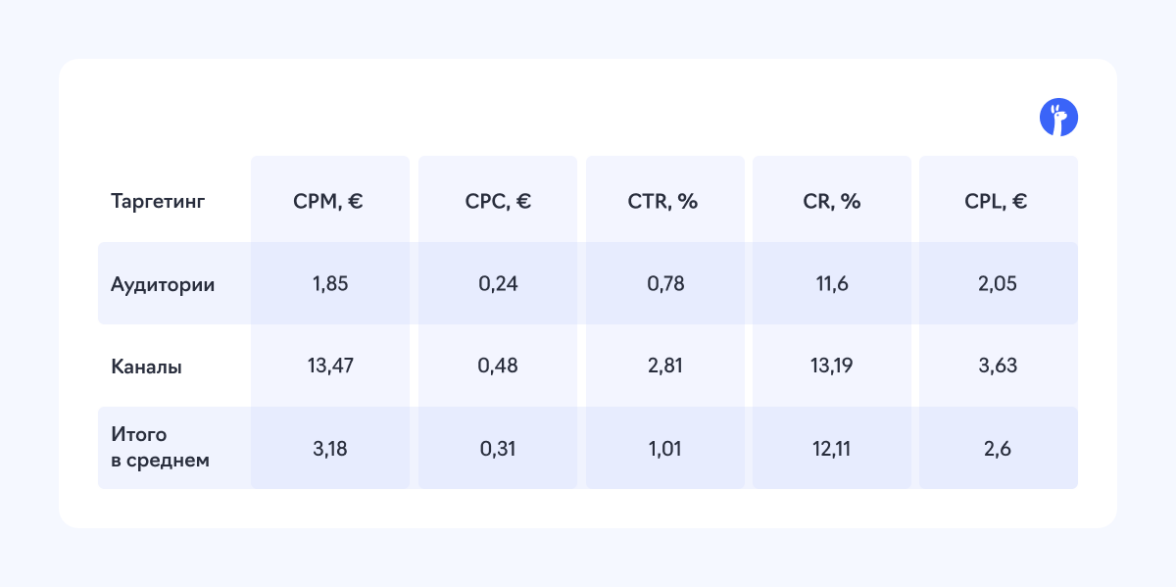Click the CPC, € column header
The width and height of the screenshot is (1176, 587).
tap(498, 201)
